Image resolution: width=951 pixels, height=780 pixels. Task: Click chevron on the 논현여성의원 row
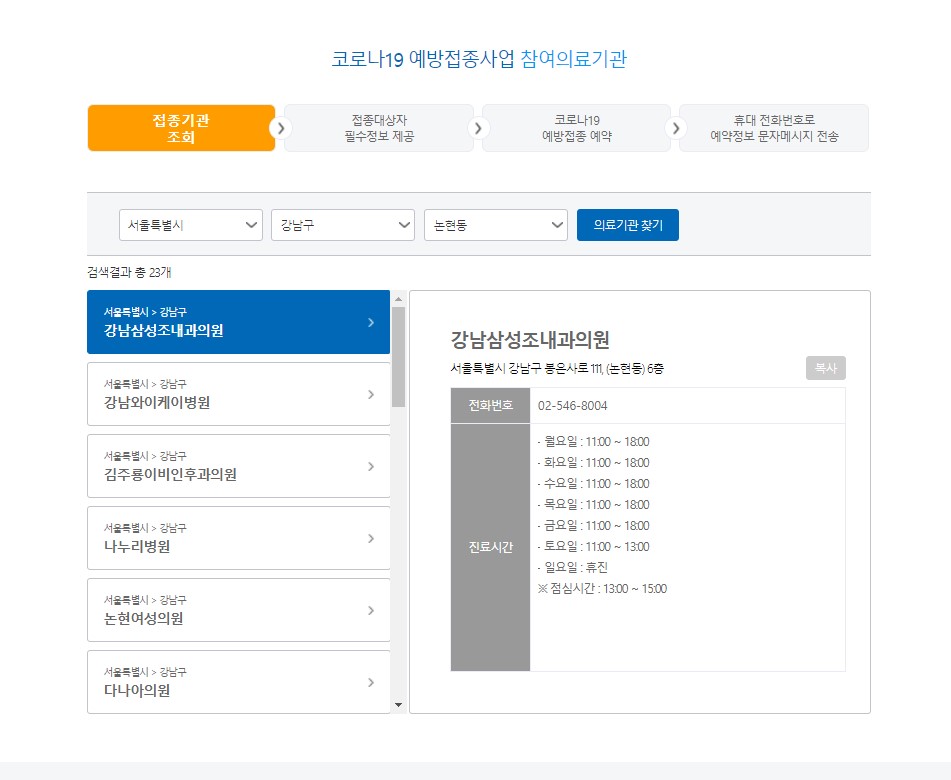(371, 611)
